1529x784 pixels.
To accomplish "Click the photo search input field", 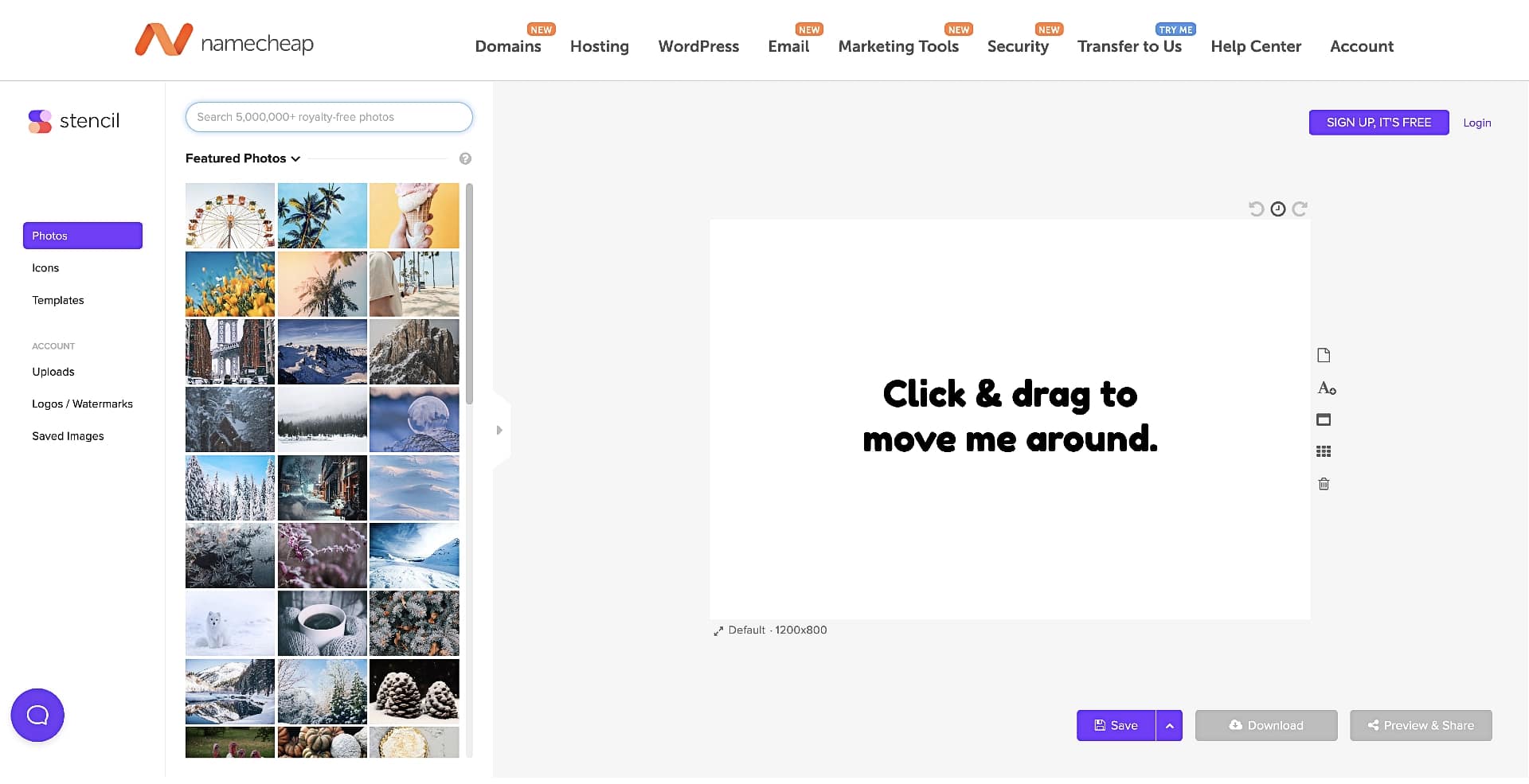I will click(329, 117).
